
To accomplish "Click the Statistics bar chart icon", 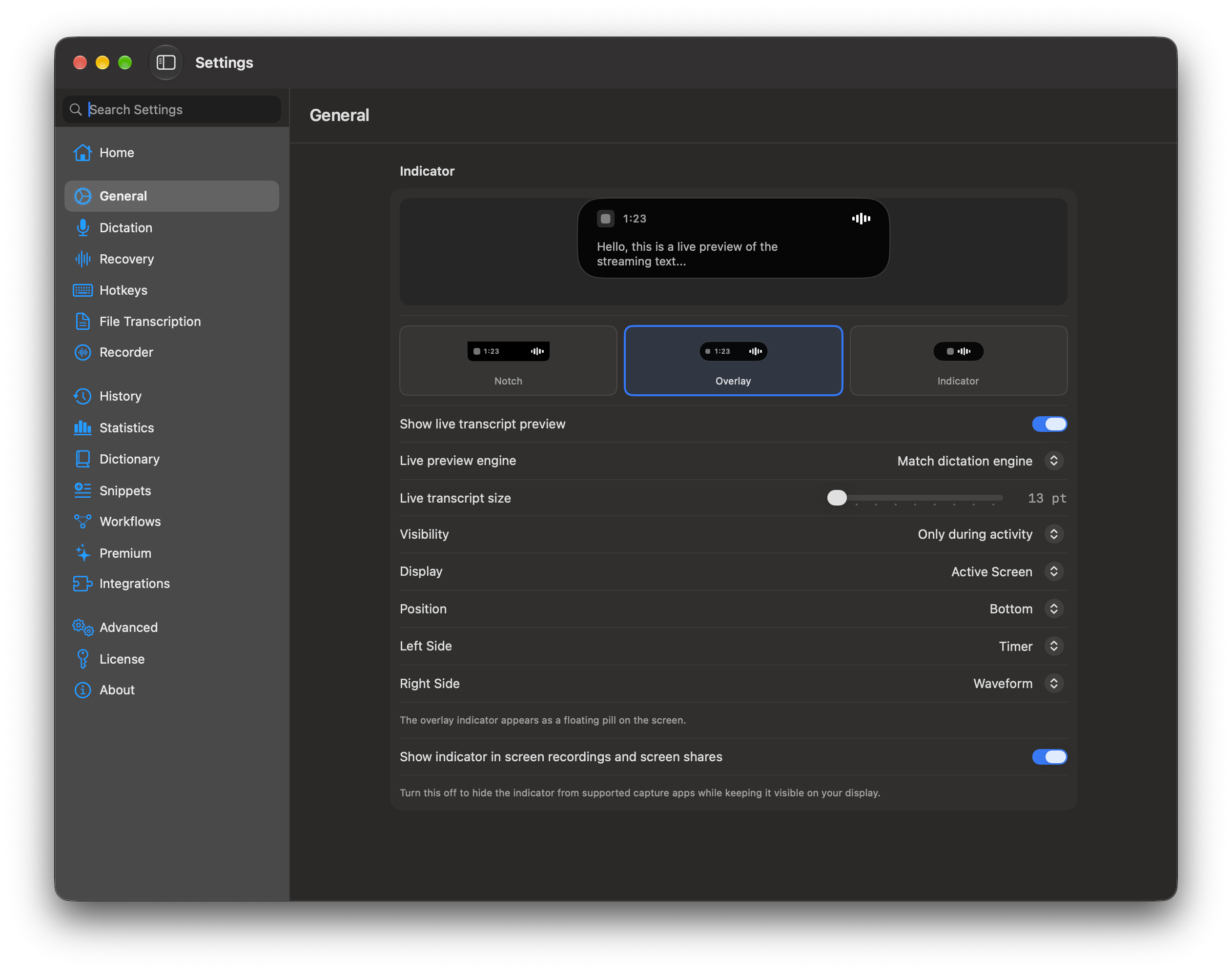I will coord(82,427).
